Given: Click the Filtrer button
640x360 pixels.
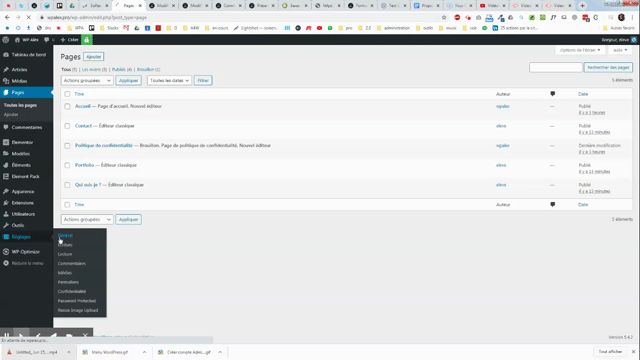Looking at the screenshot, I should 203,80.
